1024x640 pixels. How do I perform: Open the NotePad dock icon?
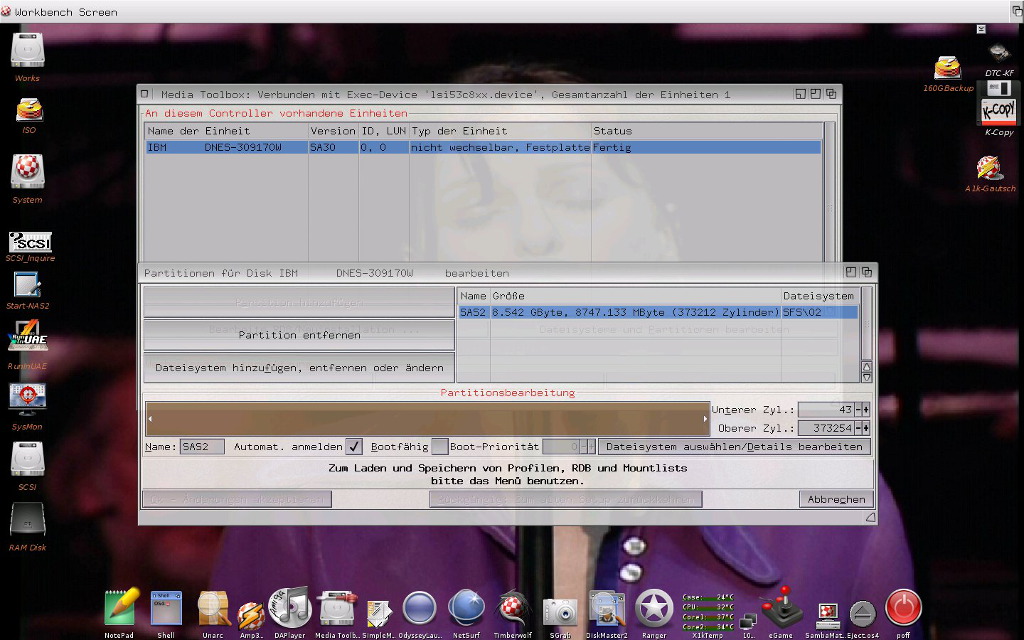[x=120, y=607]
